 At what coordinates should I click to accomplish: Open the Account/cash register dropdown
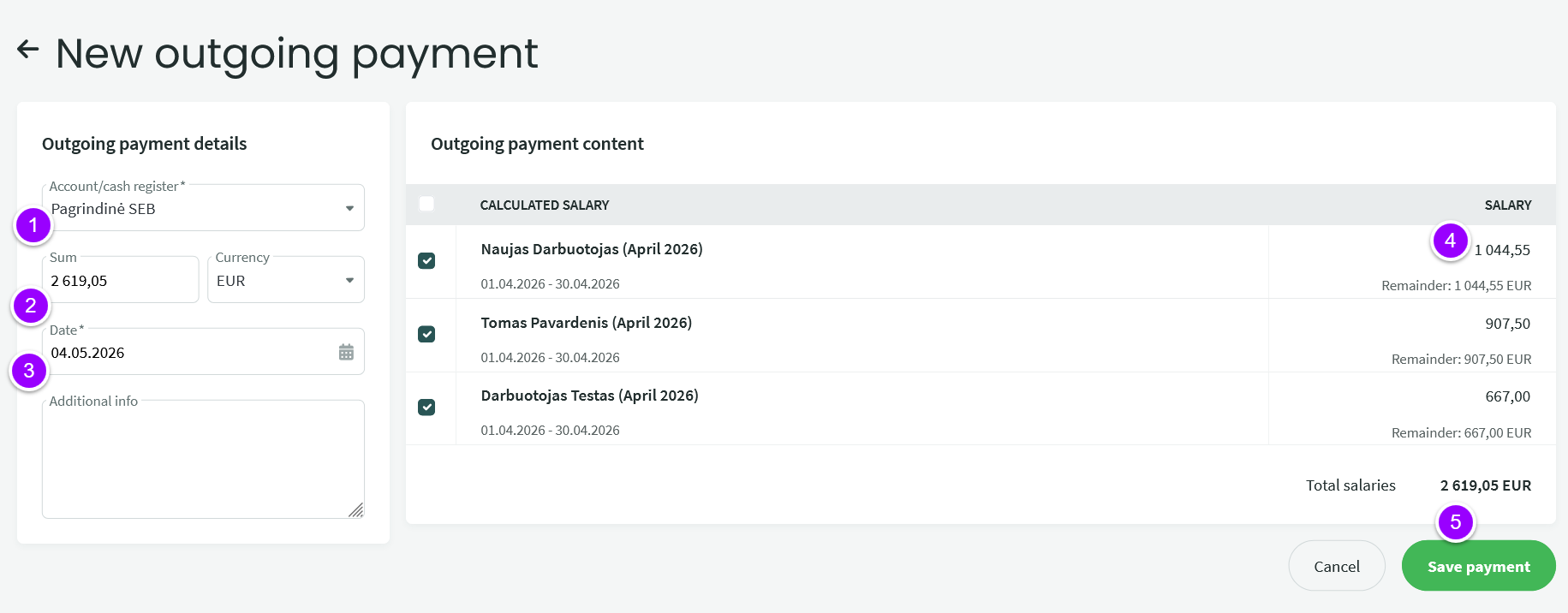[x=203, y=208]
